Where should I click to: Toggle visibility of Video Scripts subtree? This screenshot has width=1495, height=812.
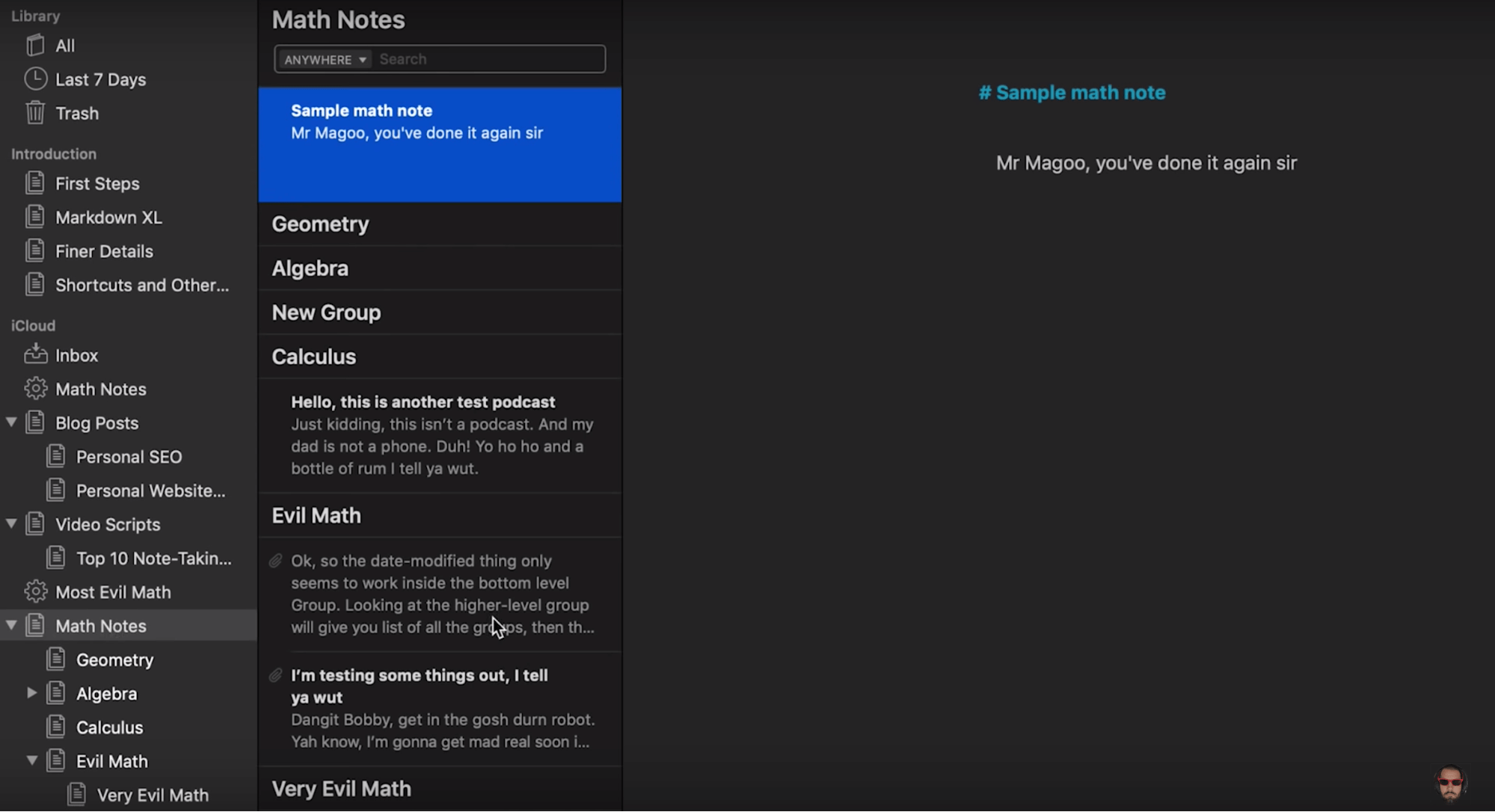[11, 524]
